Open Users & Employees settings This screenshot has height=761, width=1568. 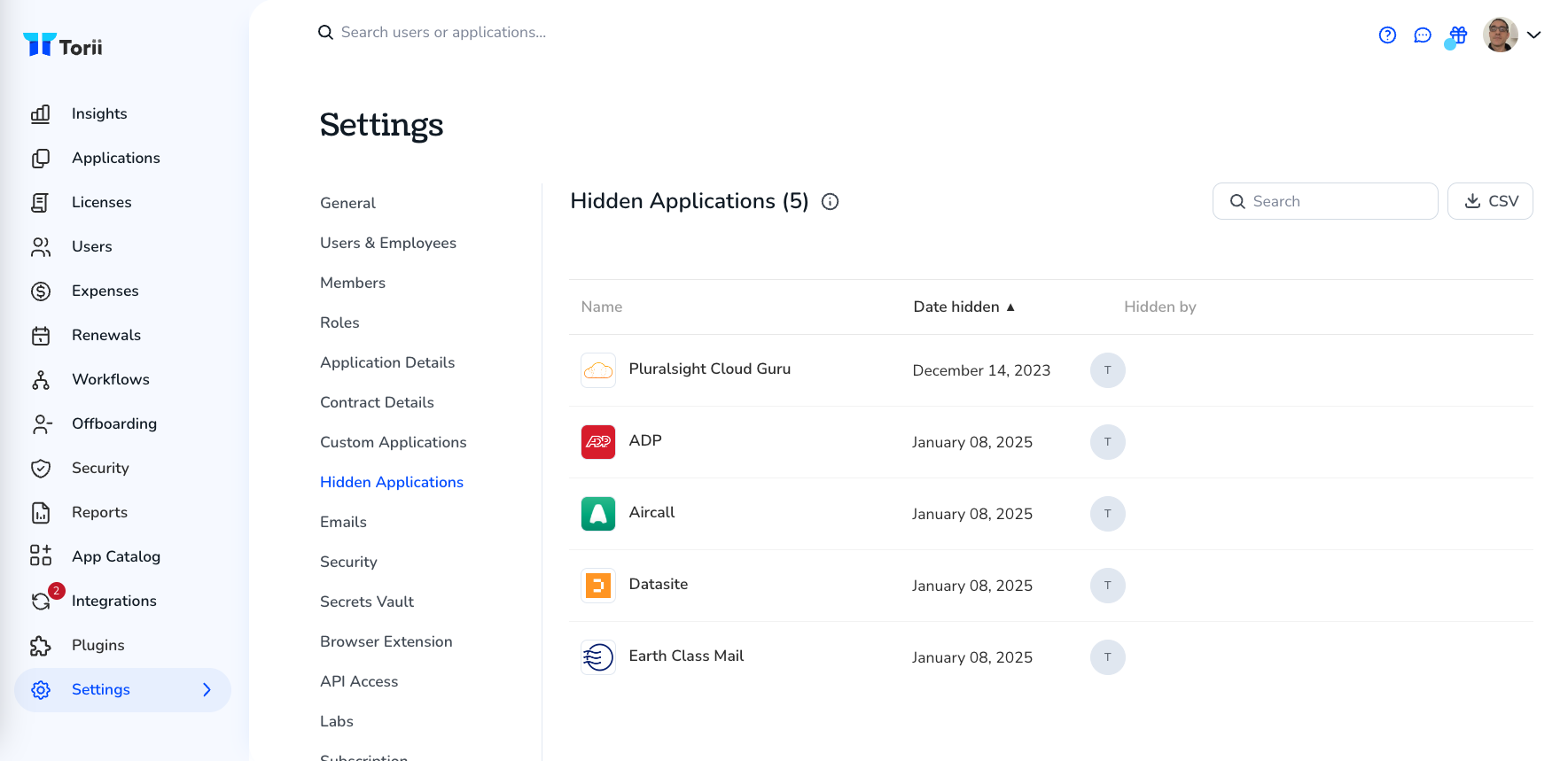pyautogui.click(x=388, y=243)
